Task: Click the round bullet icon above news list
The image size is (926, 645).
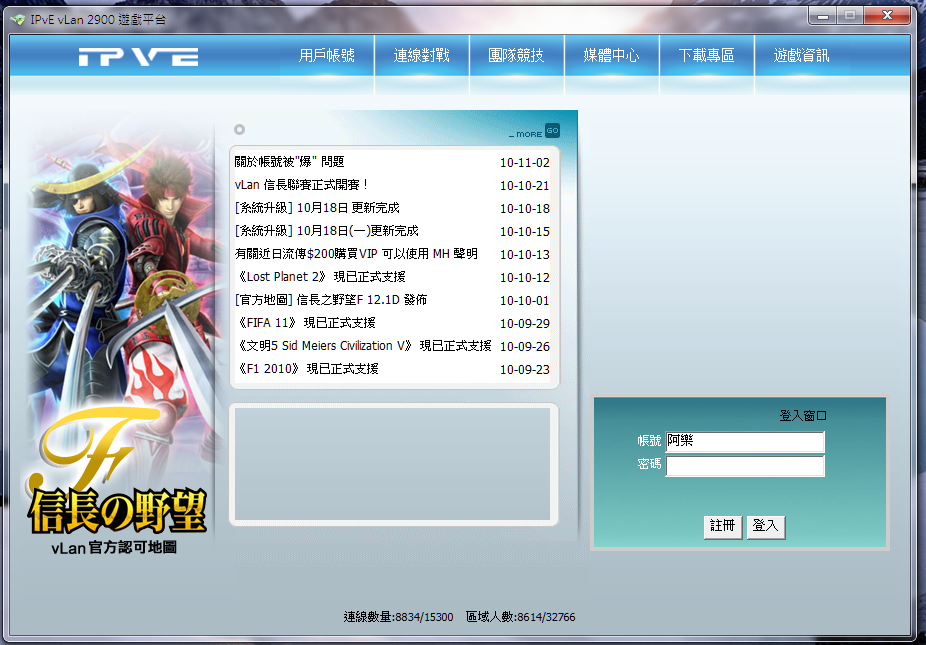Action: 239,129
